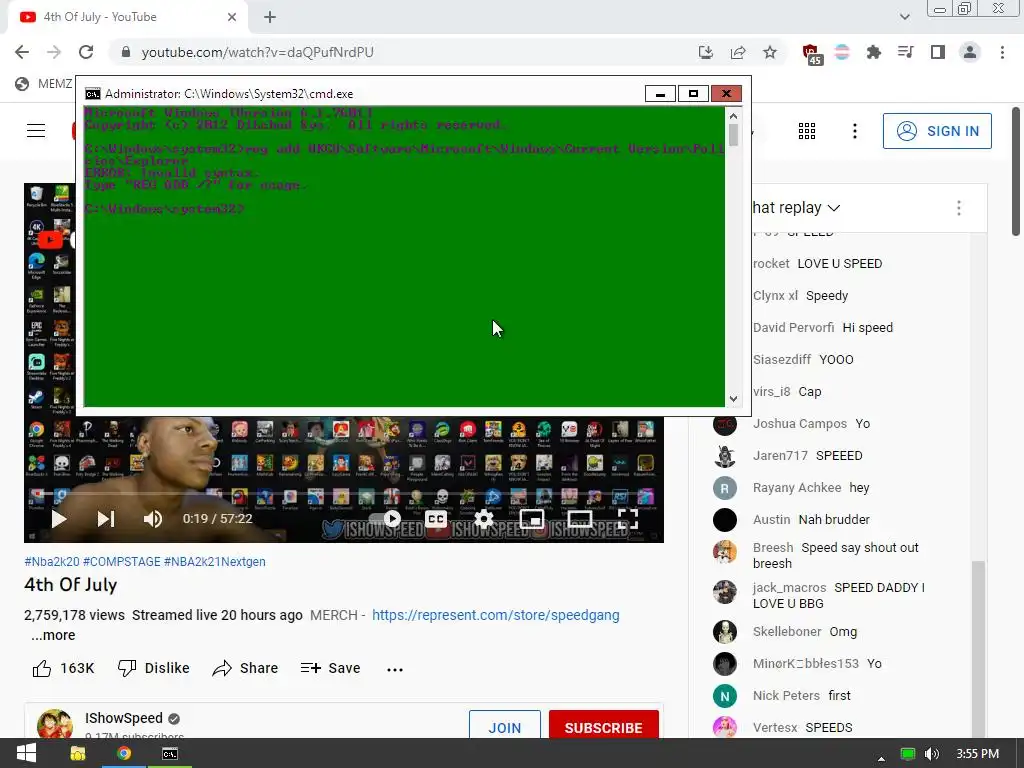1024x768 pixels.
Task: Click the SUBSCRIBE button
Action: 603,726
